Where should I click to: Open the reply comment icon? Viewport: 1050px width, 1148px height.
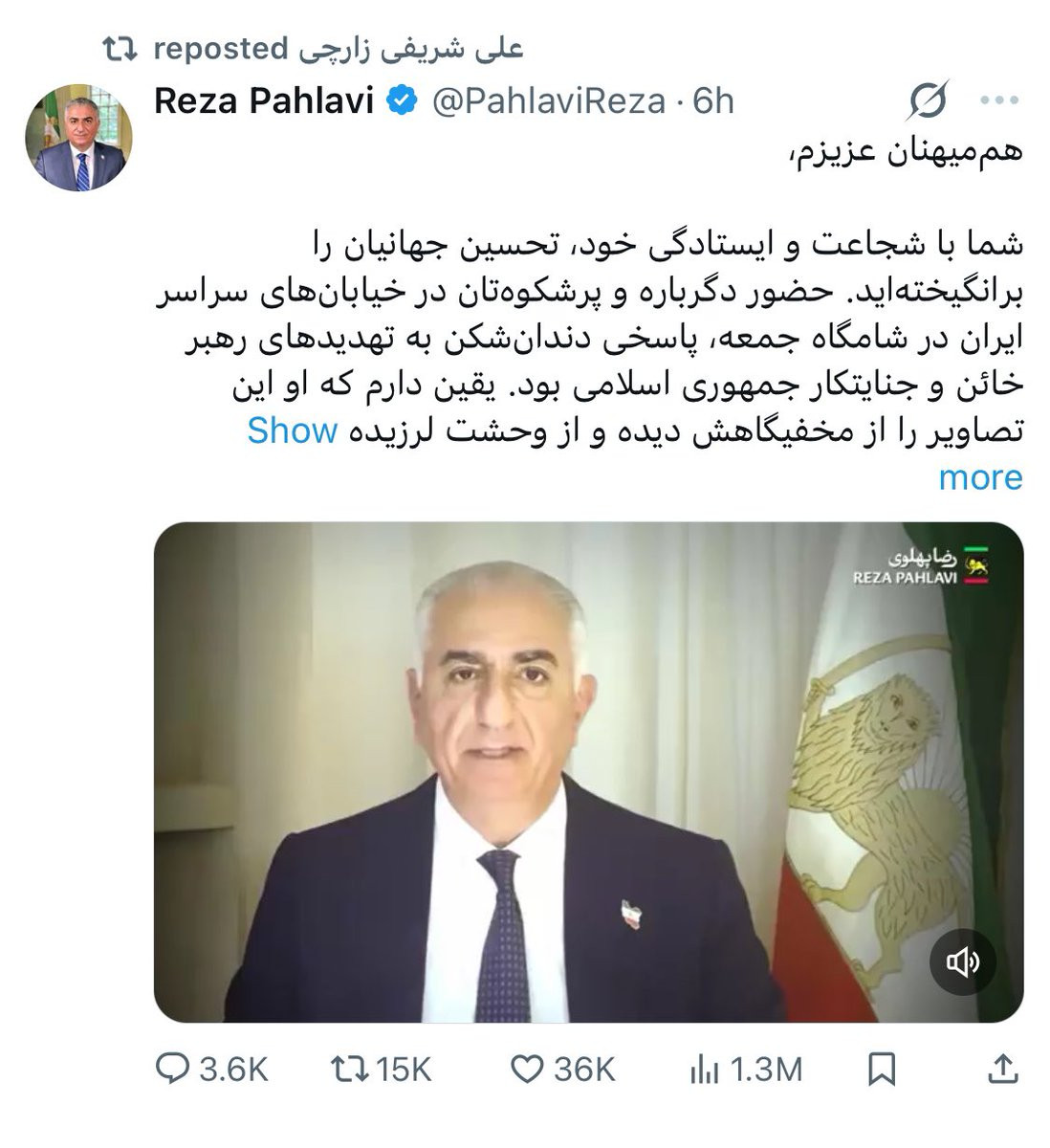point(173,1069)
